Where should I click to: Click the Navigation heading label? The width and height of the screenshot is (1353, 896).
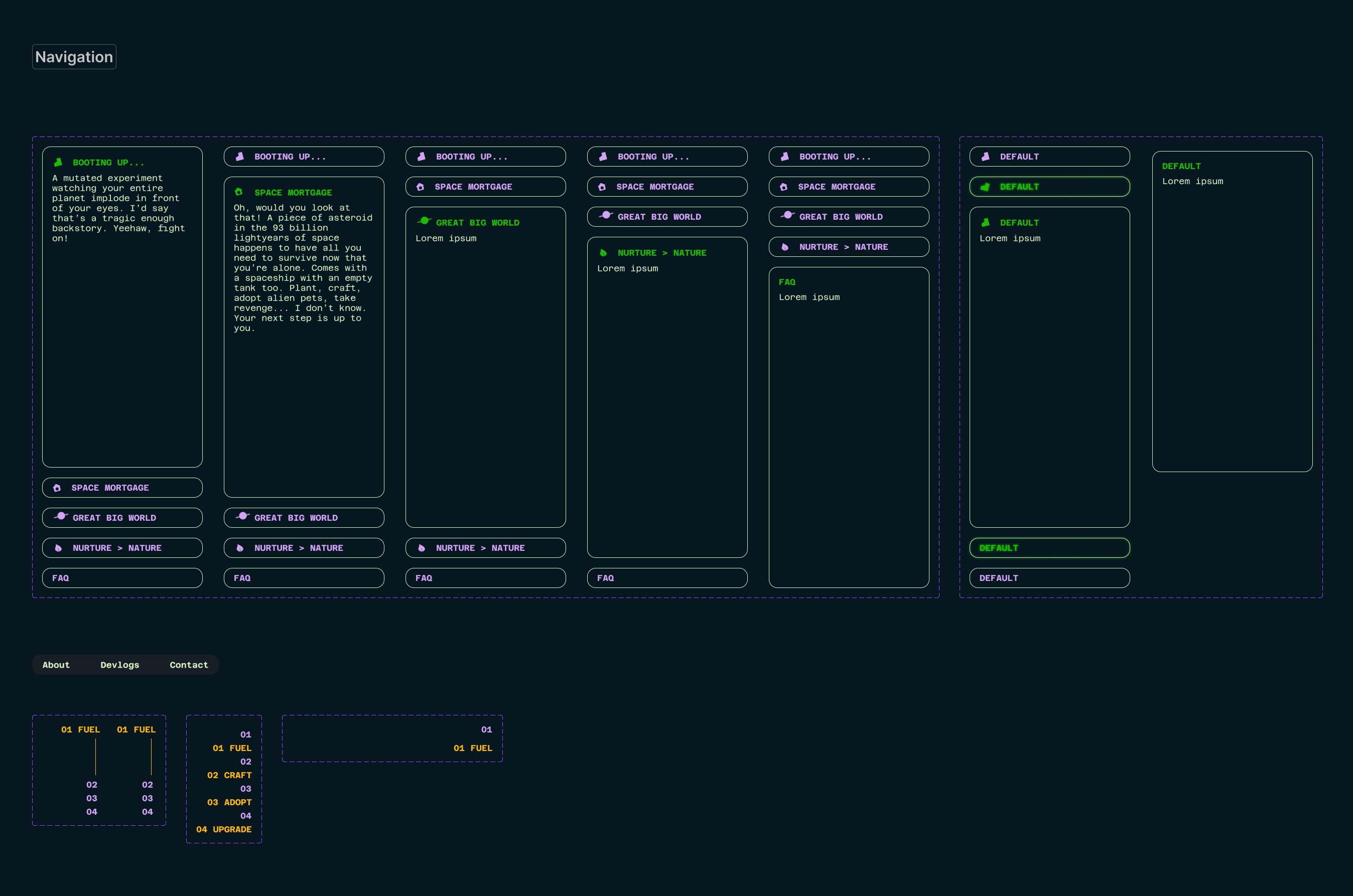(x=74, y=57)
